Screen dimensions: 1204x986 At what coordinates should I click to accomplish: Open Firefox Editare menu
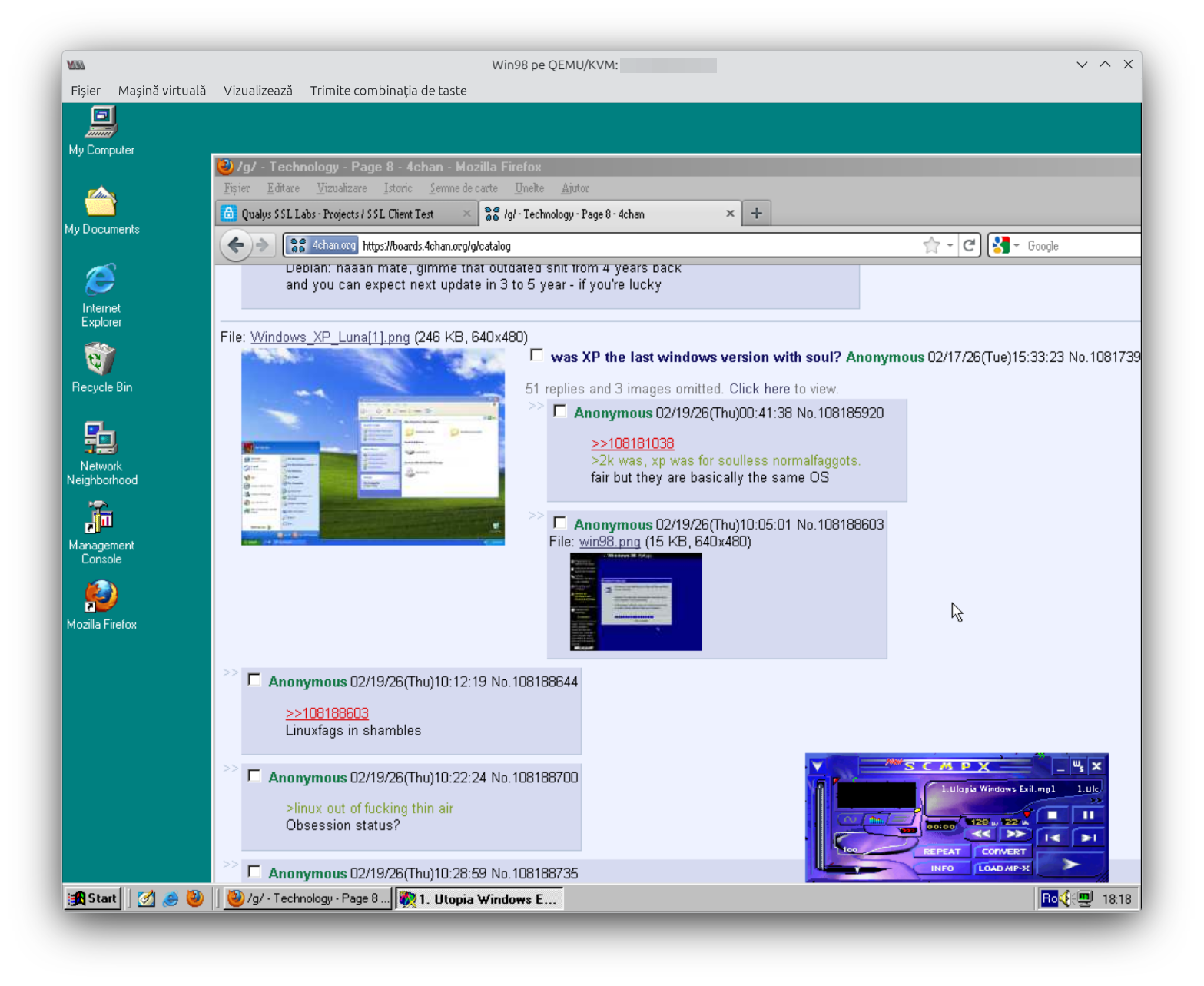click(283, 188)
